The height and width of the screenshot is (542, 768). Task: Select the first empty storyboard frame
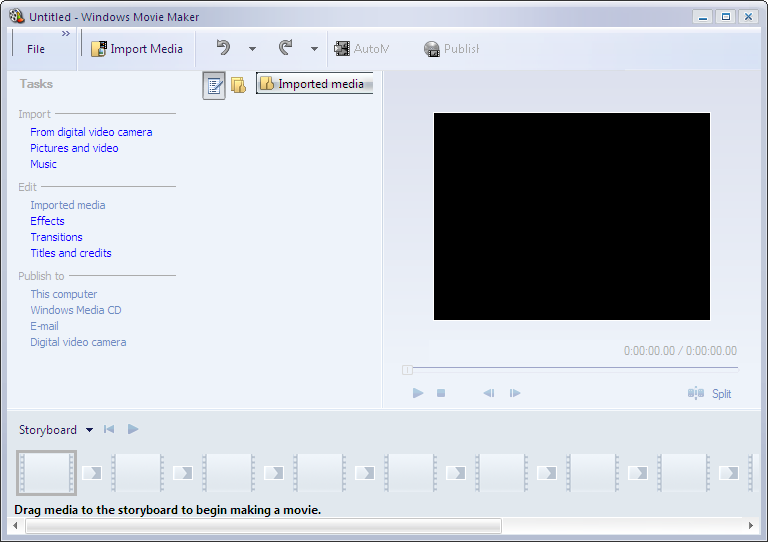[x=46, y=473]
